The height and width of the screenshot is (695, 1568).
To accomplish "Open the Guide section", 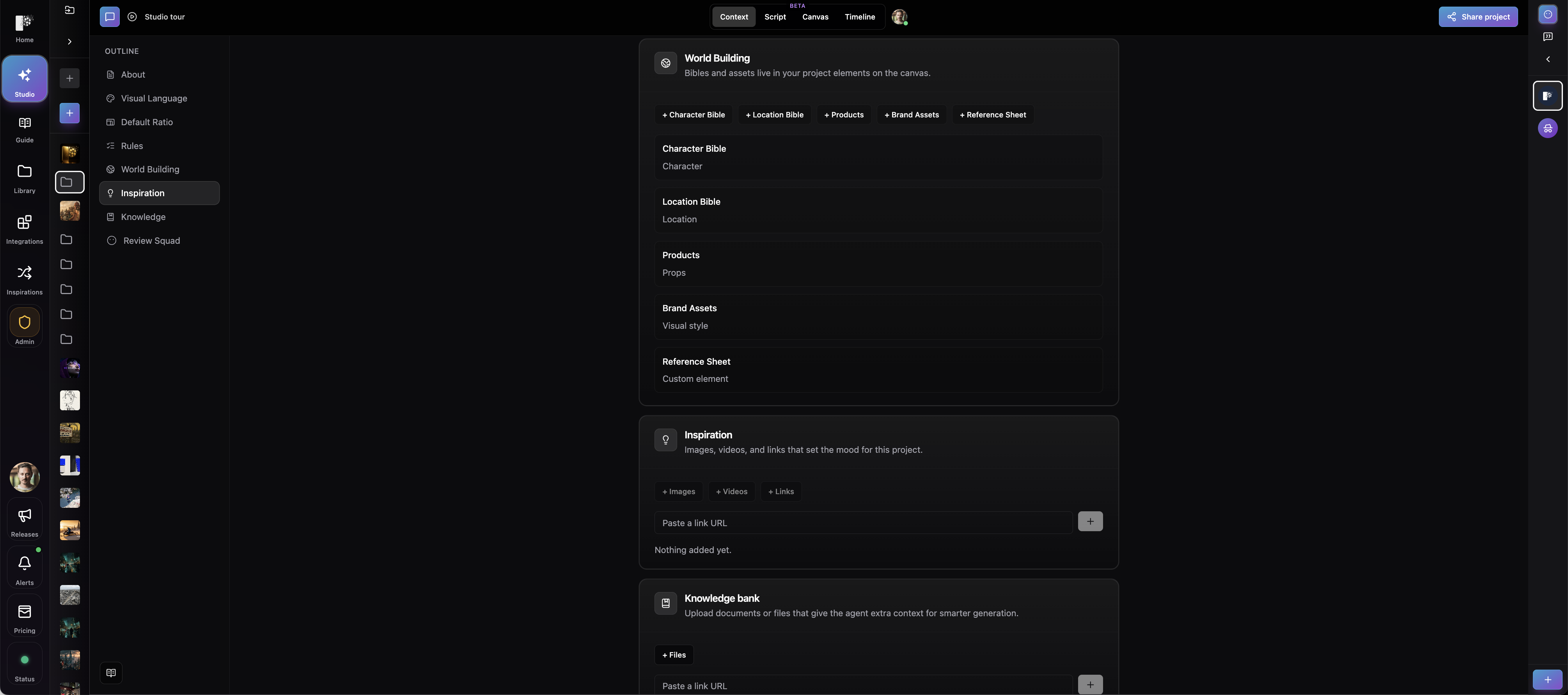I will 24,129.
